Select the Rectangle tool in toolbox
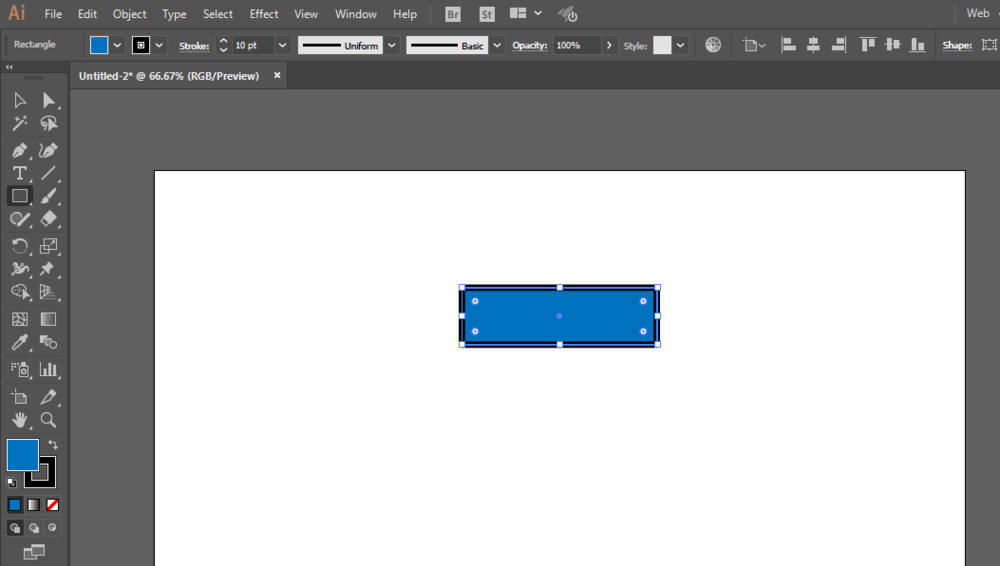This screenshot has height=566, width=1000. [20, 196]
